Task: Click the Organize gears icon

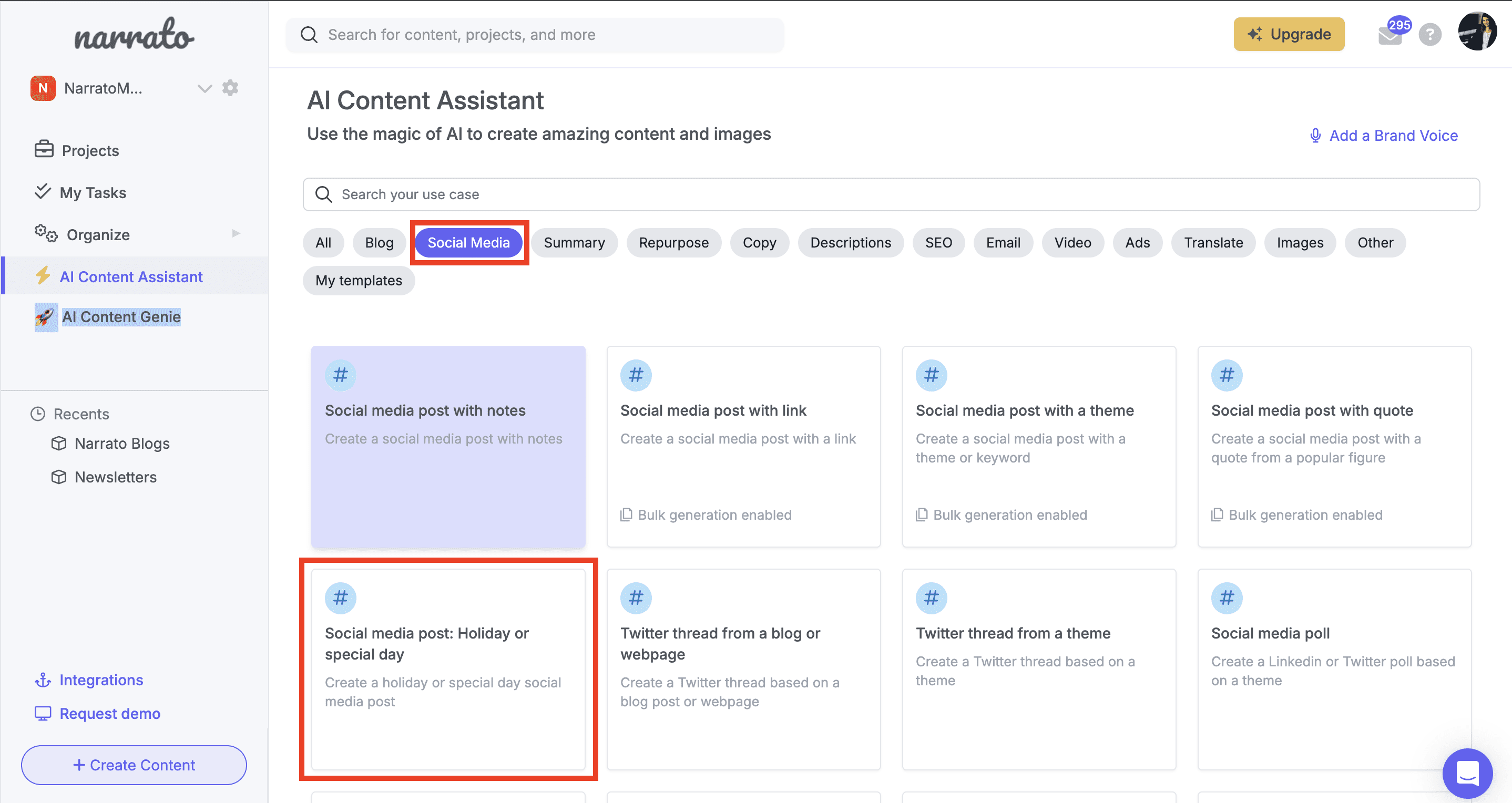Action: (x=46, y=233)
